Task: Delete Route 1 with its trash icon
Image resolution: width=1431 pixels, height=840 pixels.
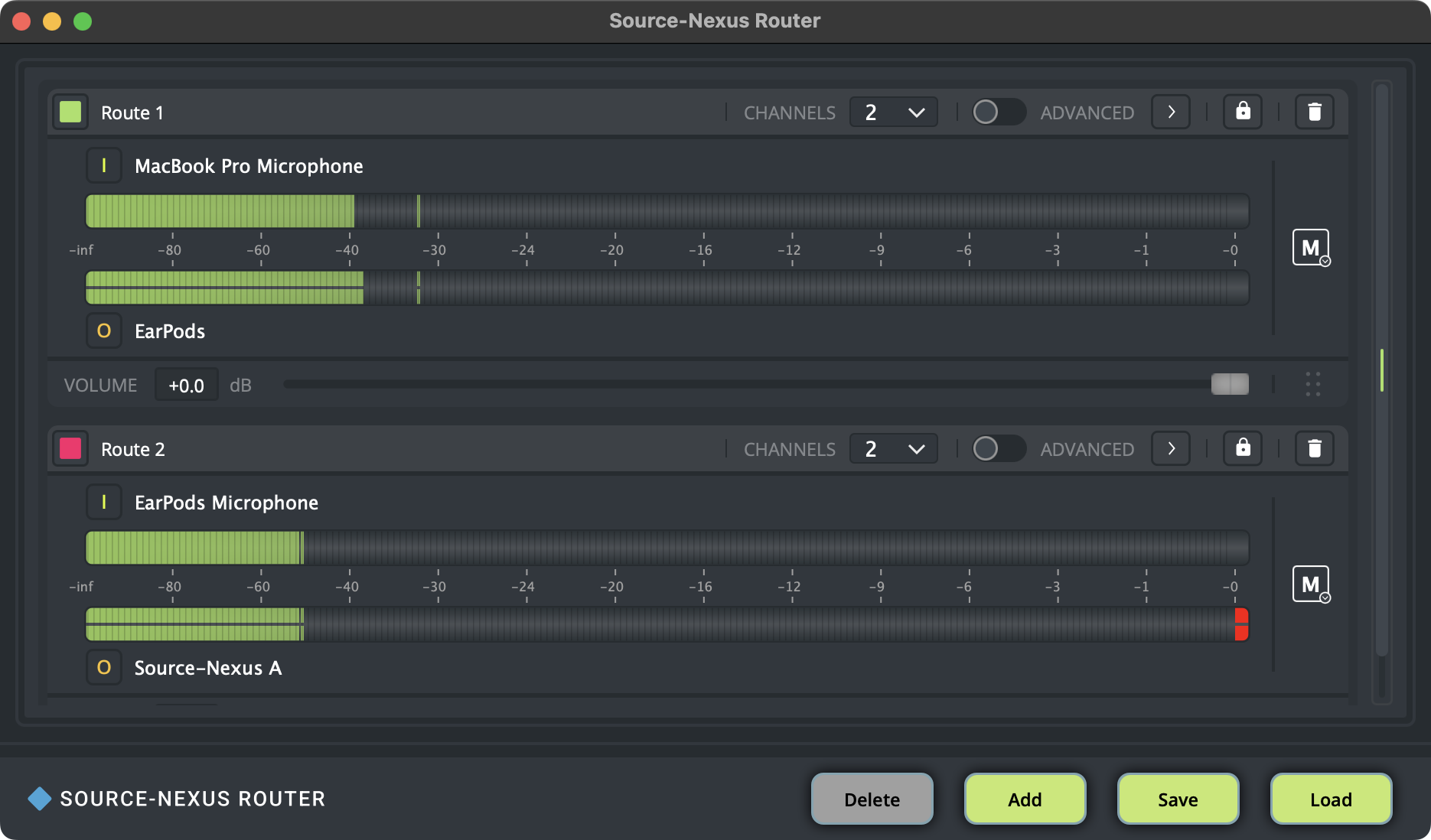Action: 1315,112
